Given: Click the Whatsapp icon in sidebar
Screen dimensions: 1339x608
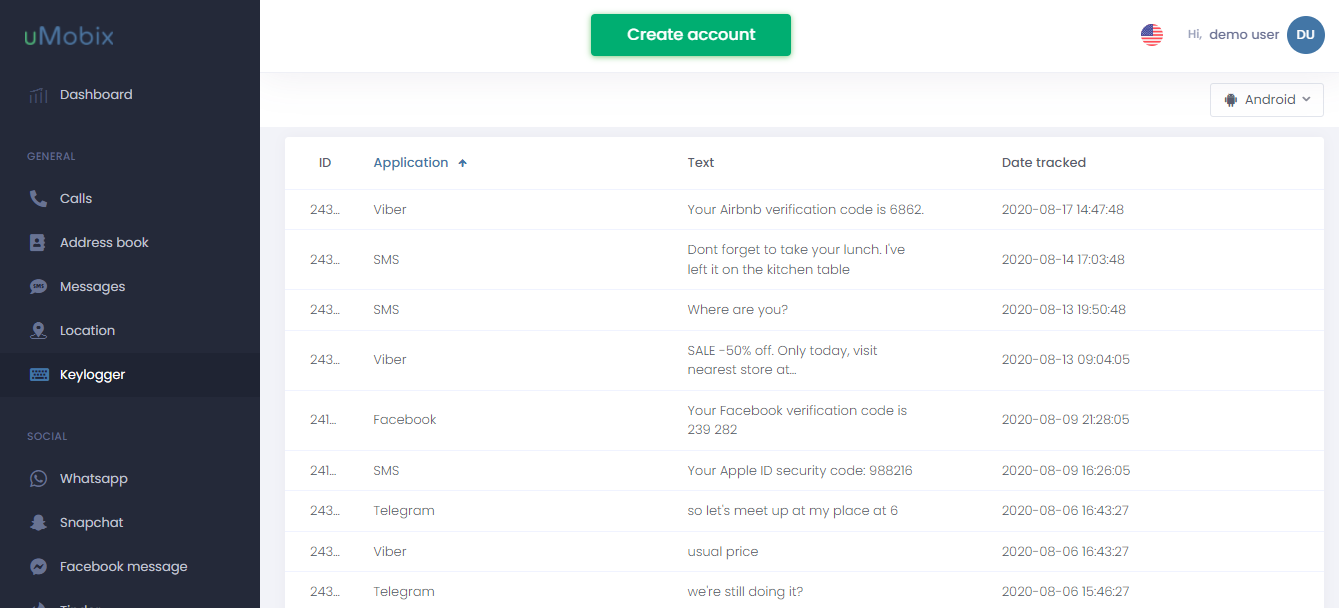Looking at the screenshot, I should [x=38, y=479].
